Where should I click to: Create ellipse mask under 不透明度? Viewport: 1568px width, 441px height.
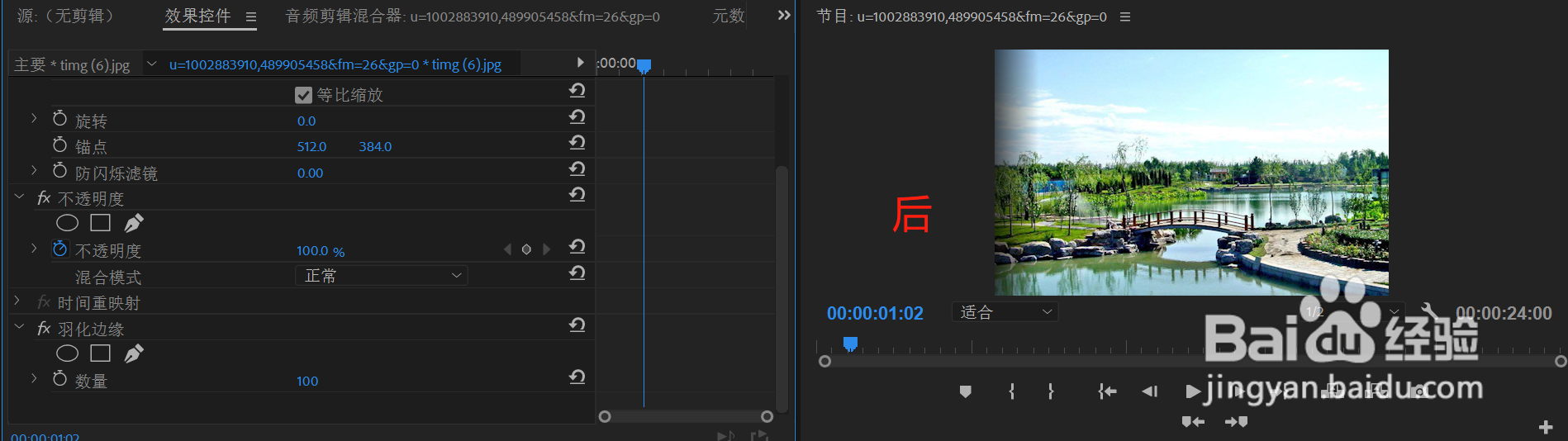(67, 223)
